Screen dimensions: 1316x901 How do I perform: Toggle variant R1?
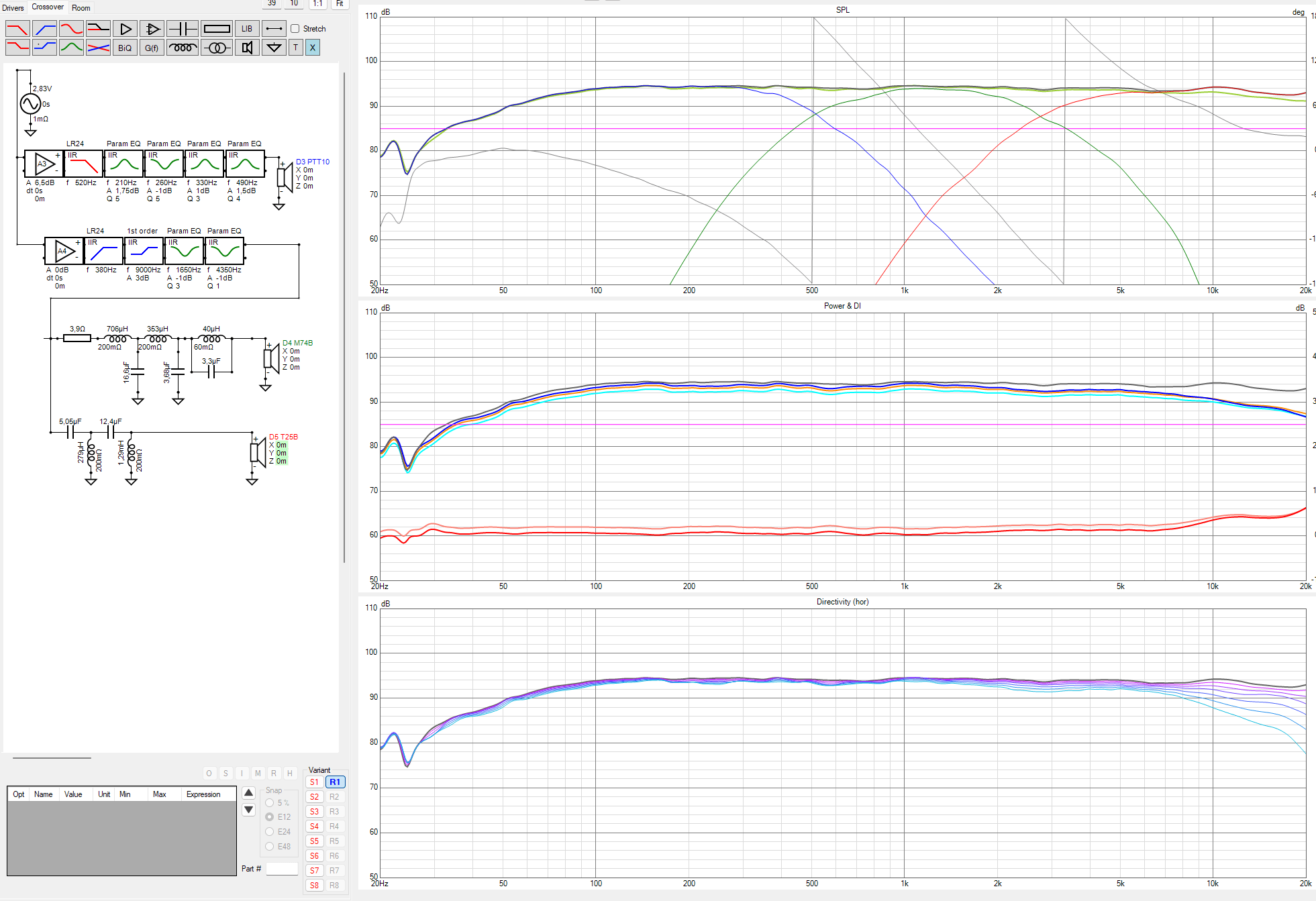click(x=335, y=782)
